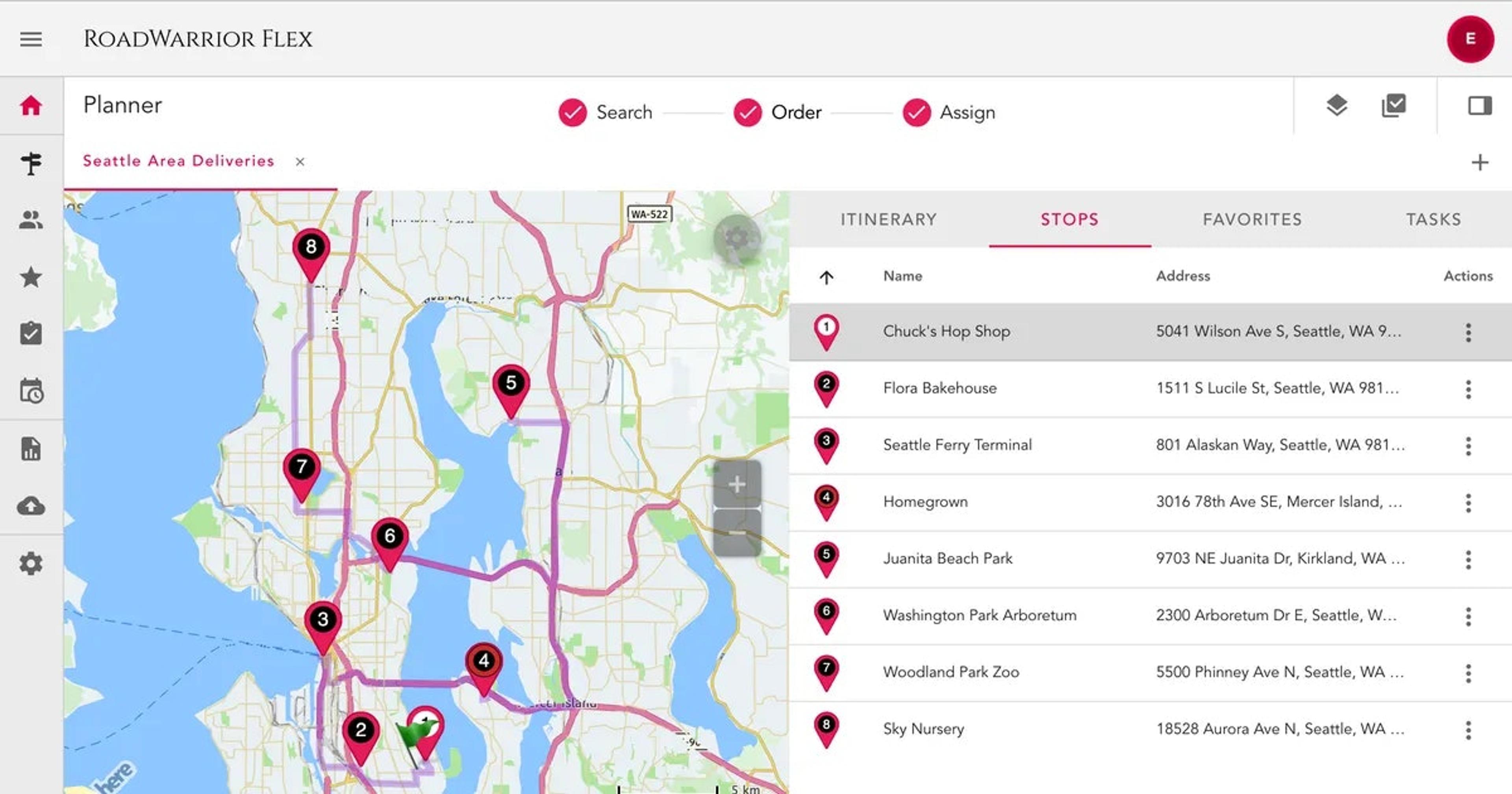
Task: Open the drivers people icon in sidebar
Action: tap(31, 220)
